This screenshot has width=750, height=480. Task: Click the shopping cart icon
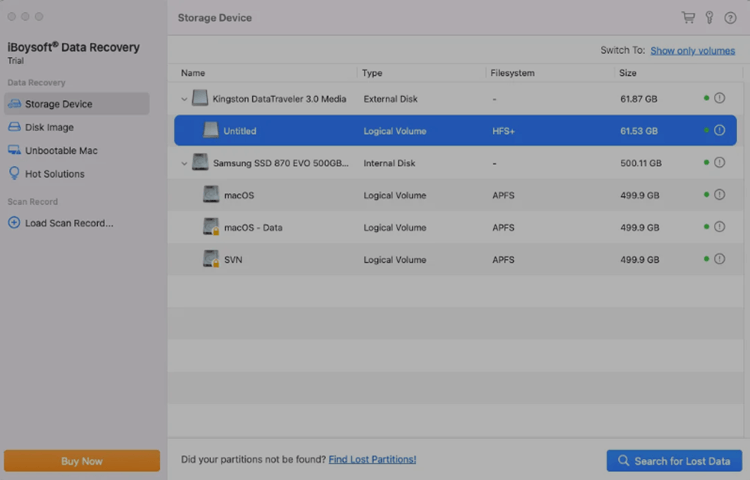pos(688,18)
